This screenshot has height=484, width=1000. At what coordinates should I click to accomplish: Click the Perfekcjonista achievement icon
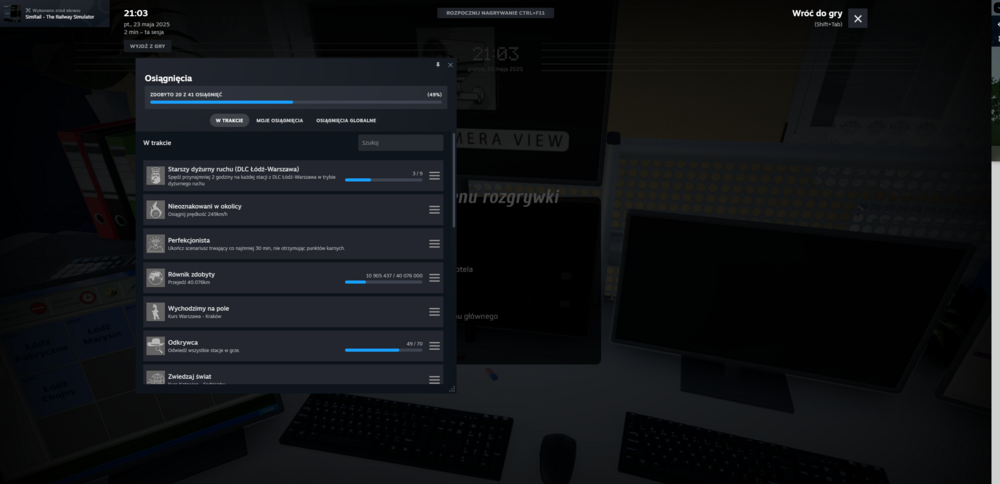[156, 244]
